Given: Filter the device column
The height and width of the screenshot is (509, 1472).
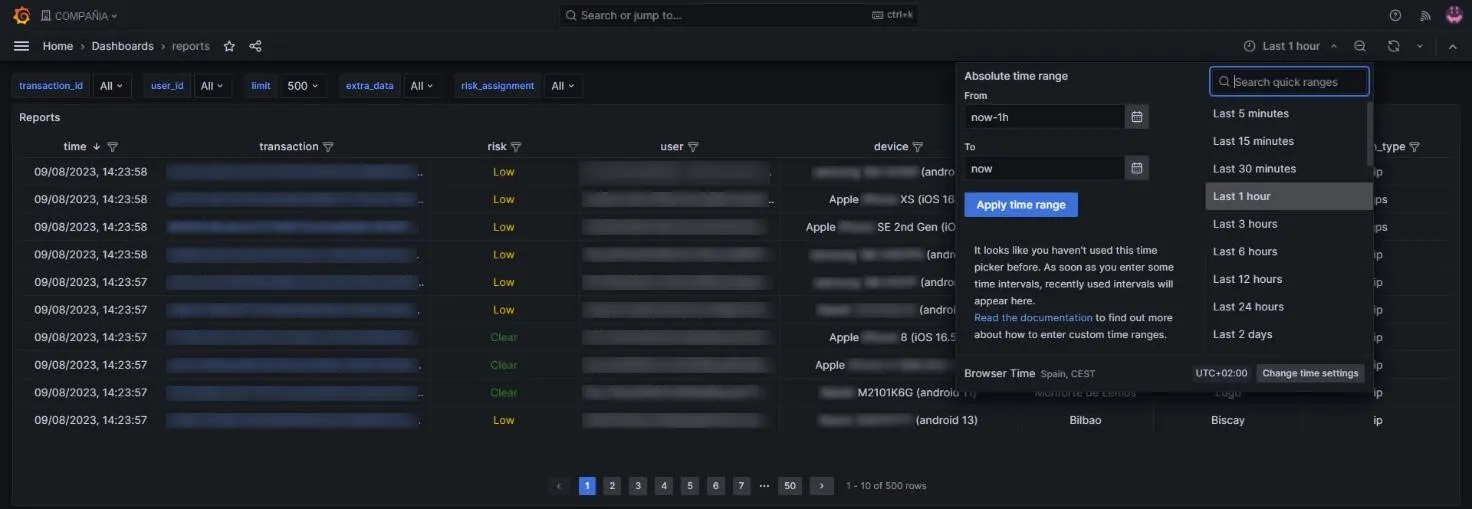Looking at the screenshot, I should pyautogui.click(x=918, y=147).
